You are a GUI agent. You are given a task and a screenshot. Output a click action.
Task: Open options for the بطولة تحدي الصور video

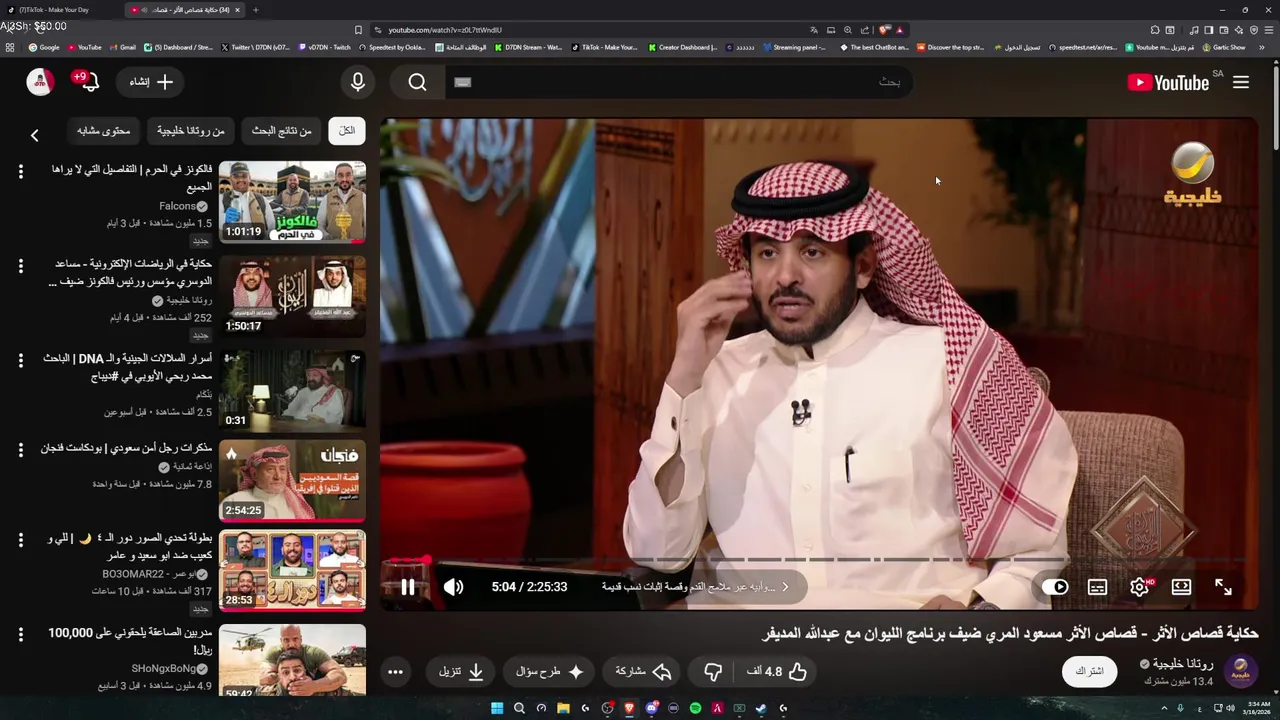20,540
